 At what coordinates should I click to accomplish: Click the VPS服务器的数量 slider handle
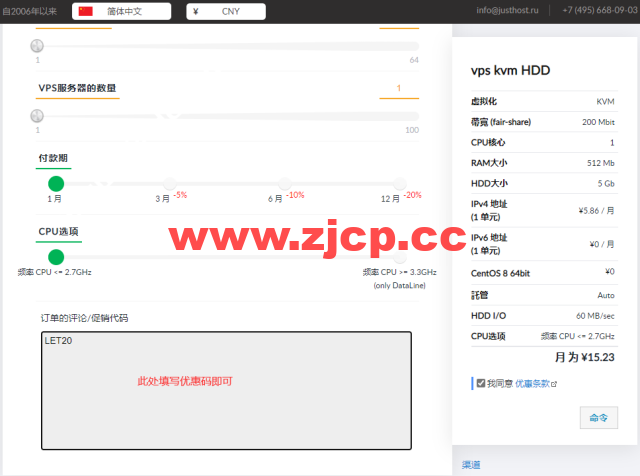tap(37, 116)
